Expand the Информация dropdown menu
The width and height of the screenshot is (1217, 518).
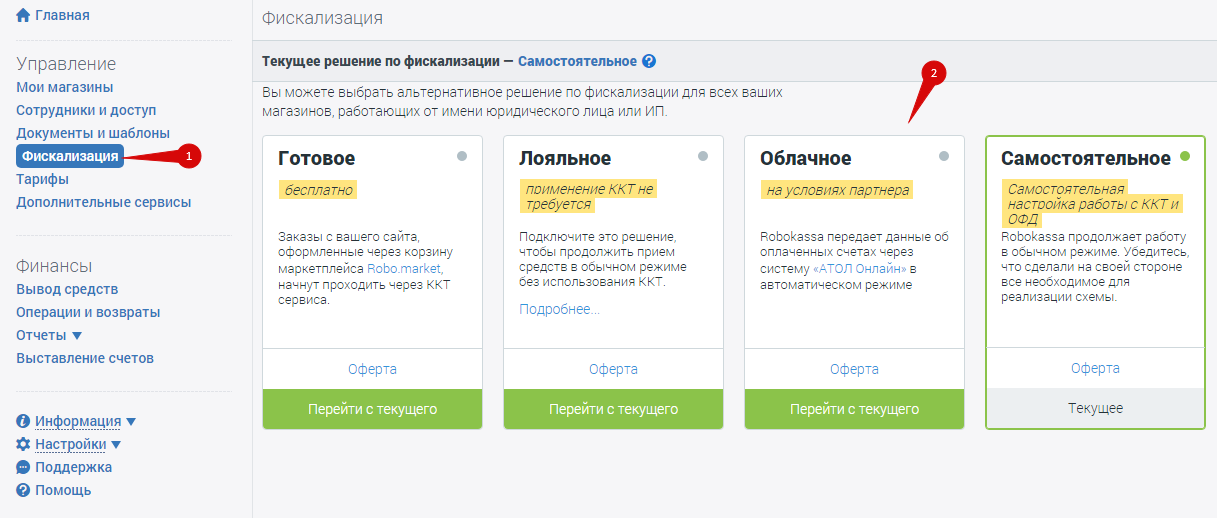pyautogui.click(x=131, y=421)
